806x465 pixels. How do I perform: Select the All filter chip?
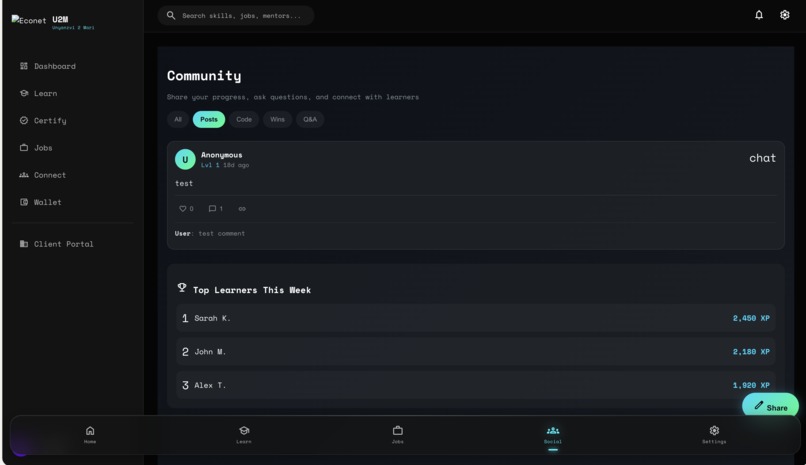click(178, 119)
